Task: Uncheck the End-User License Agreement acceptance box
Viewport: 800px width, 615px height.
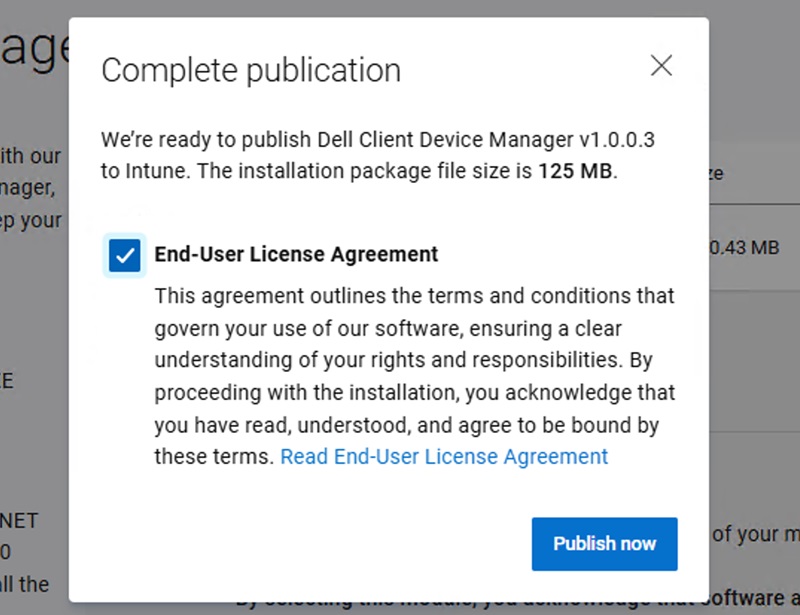Action: click(124, 256)
